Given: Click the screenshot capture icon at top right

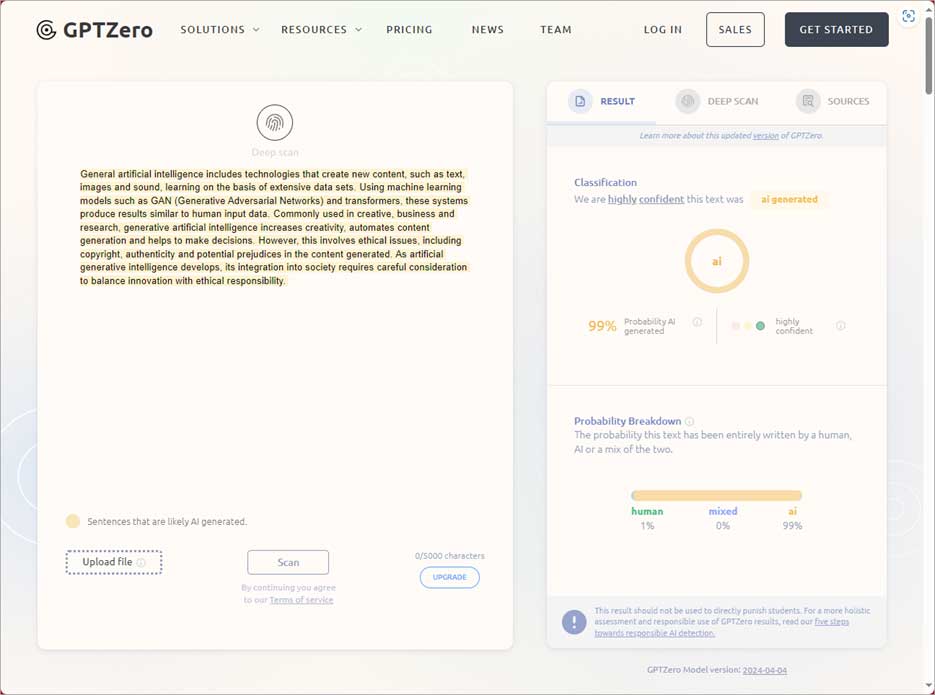Looking at the screenshot, I should click(908, 17).
